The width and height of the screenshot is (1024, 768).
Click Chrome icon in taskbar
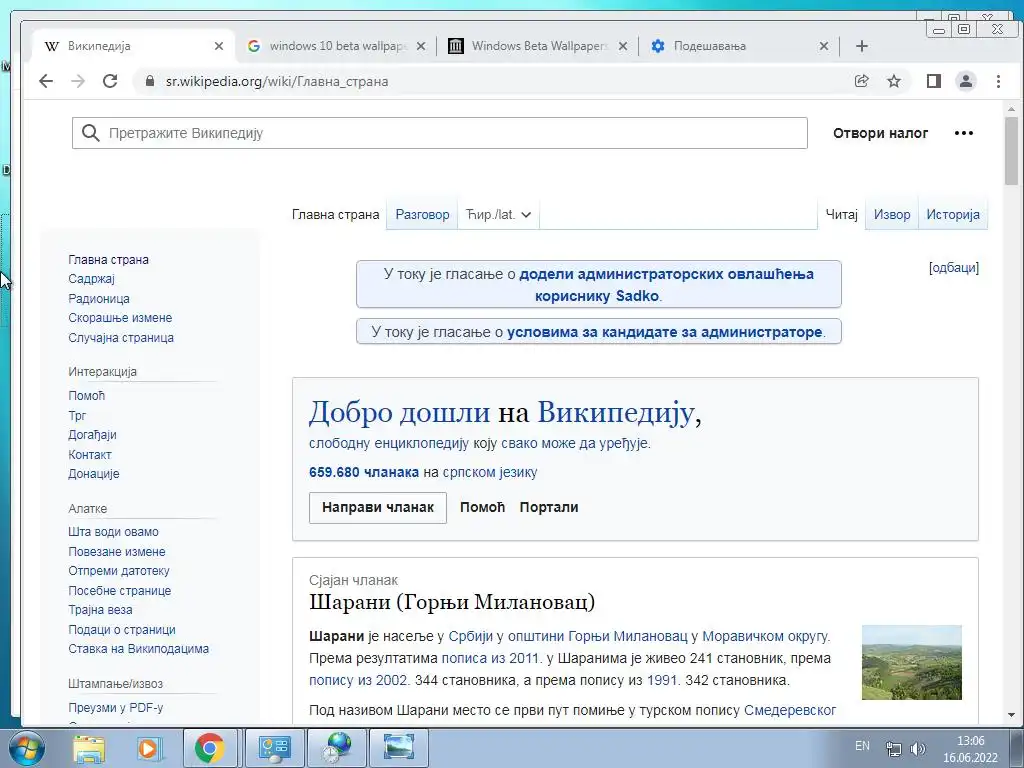coord(209,748)
